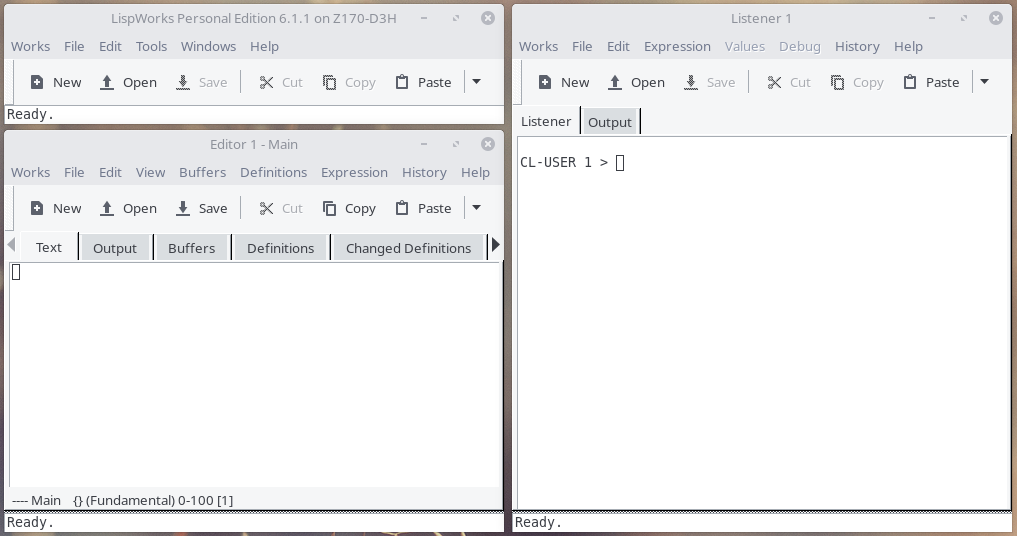Image resolution: width=1017 pixels, height=536 pixels.
Task: Open Edit menu in Editor 1
Action: pos(110,173)
